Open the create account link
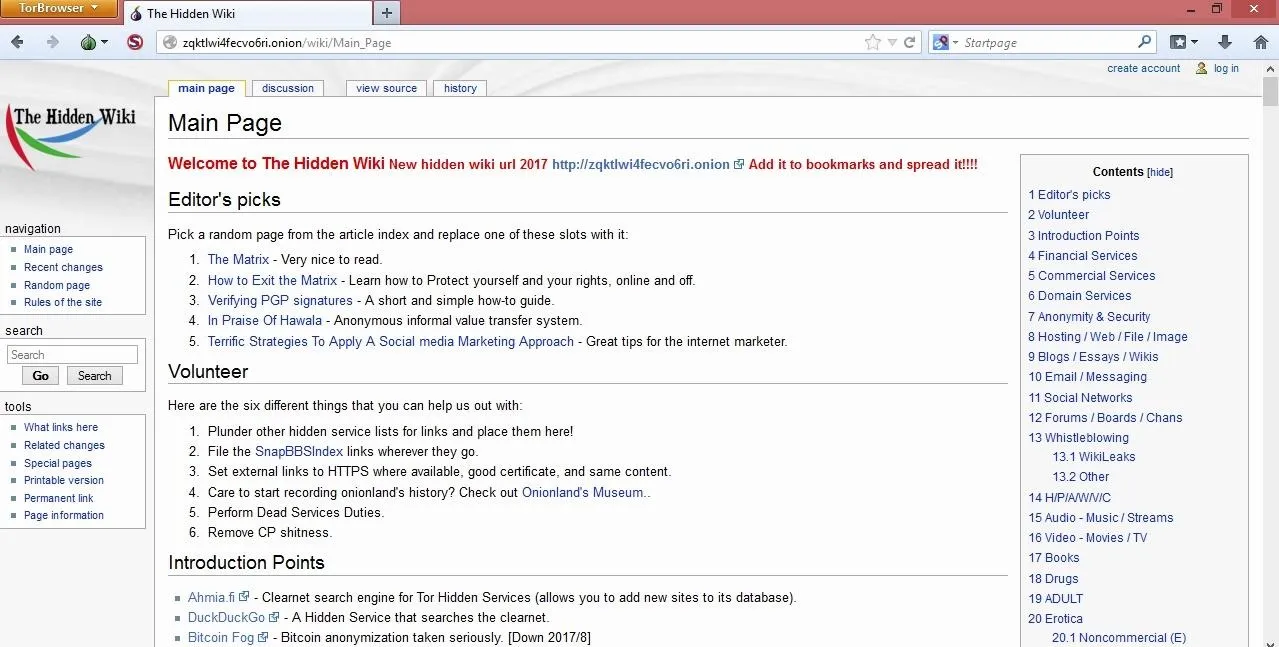This screenshot has height=647, width=1279. point(1144,68)
